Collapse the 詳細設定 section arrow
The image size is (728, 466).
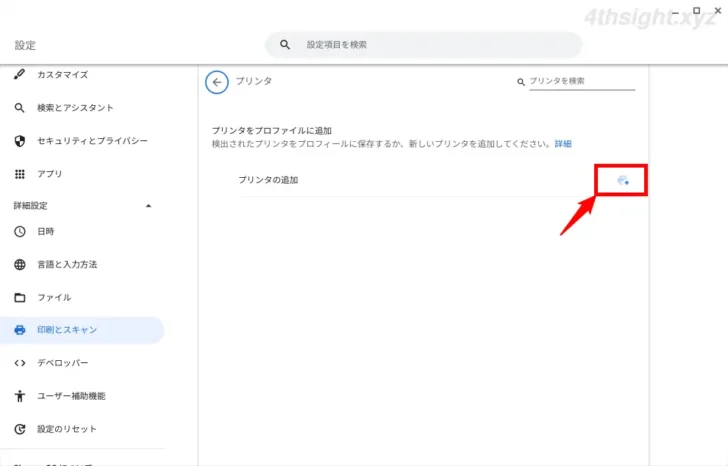(x=149, y=206)
